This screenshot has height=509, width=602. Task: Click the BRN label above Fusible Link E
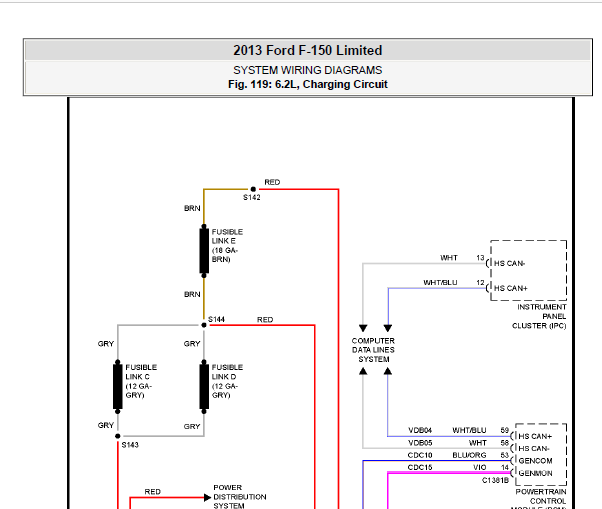coord(192,208)
